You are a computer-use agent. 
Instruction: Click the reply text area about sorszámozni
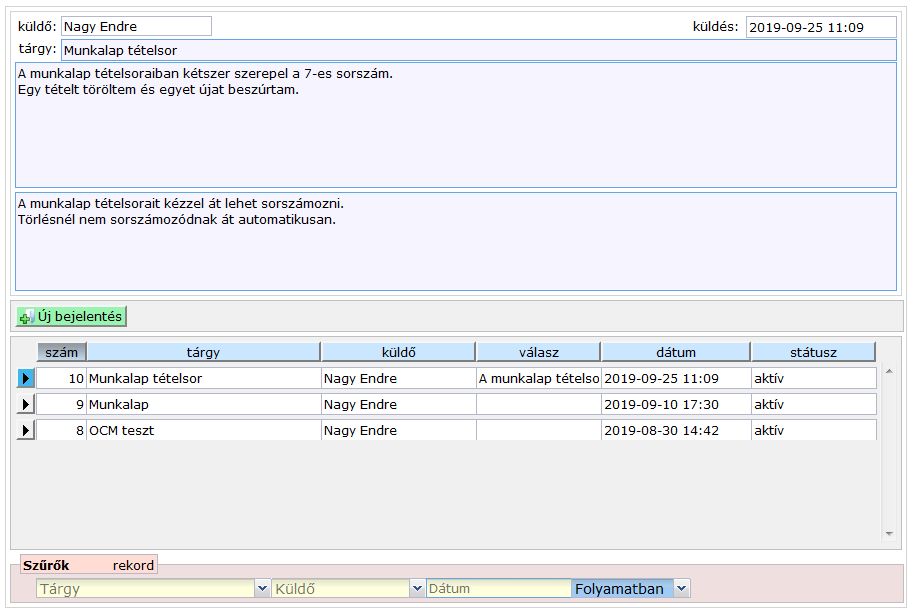455,241
